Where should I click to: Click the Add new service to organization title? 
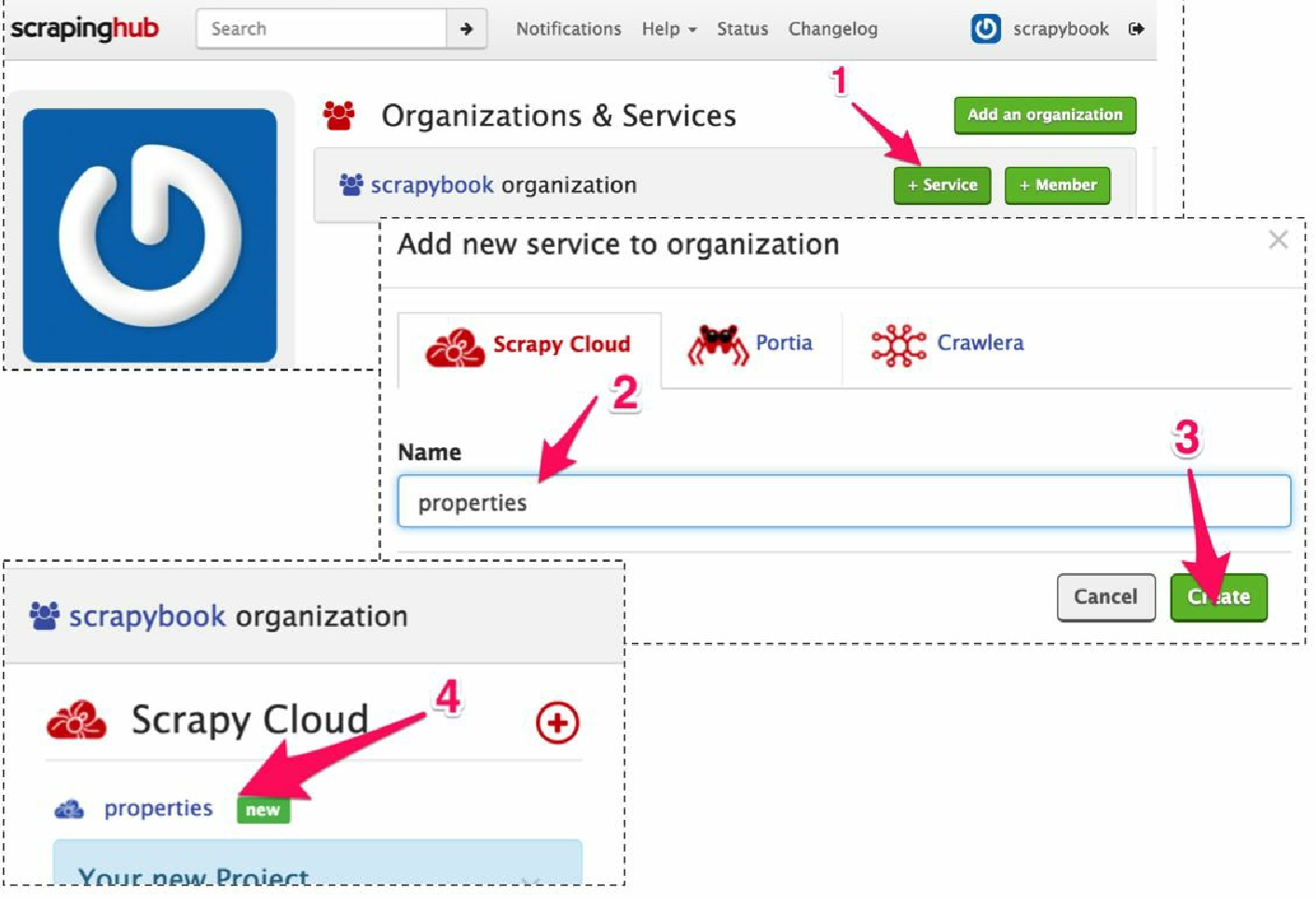coord(618,244)
